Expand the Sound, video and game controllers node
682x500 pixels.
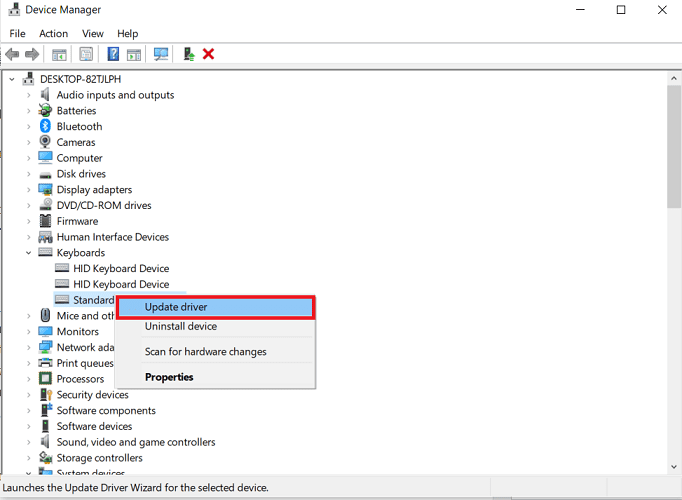pyautogui.click(x=29, y=442)
